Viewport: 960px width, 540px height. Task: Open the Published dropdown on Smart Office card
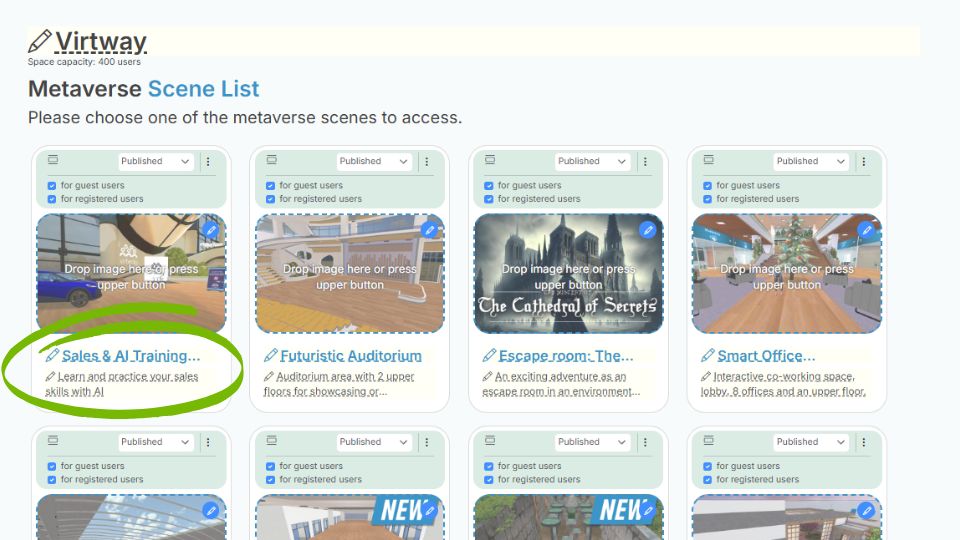click(x=811, y=161)
